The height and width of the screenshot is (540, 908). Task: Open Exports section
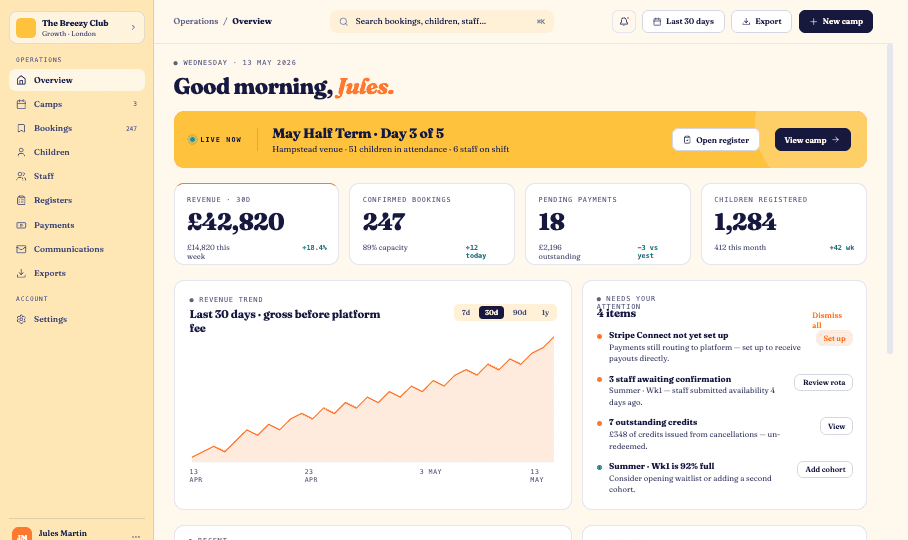tap(77, 273)
